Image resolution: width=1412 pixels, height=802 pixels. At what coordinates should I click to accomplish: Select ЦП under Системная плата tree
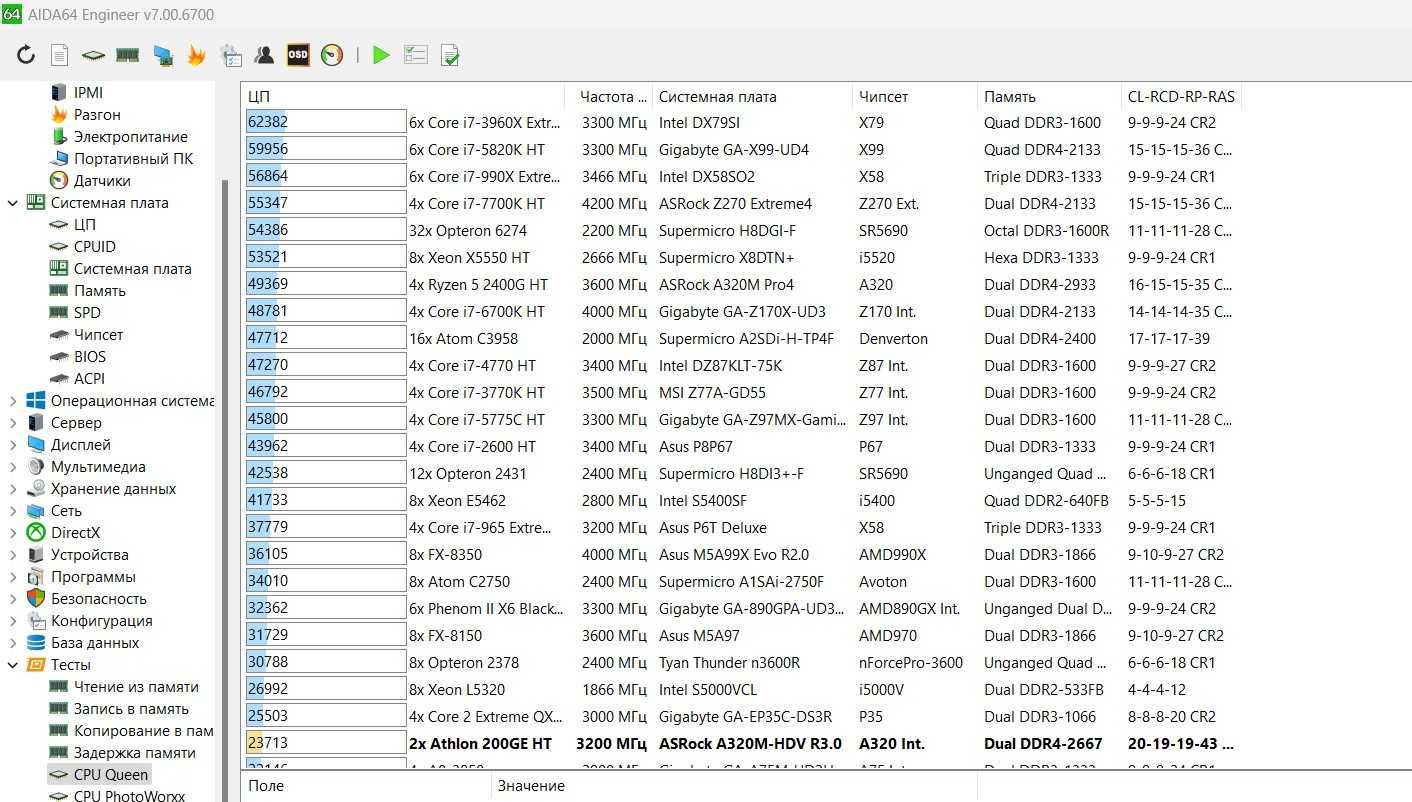click(x=85, y=224)
